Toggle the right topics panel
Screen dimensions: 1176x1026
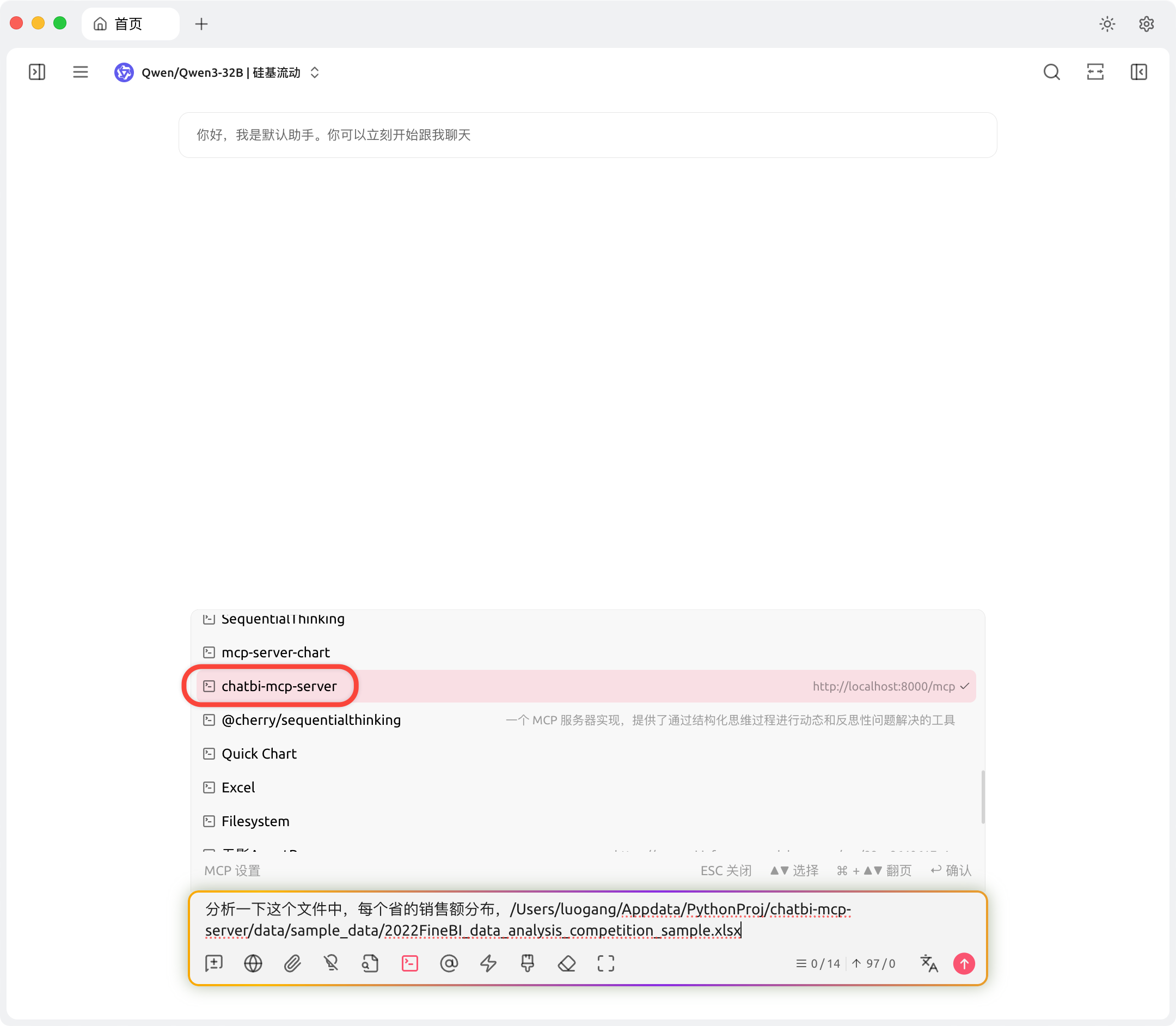1139,72
